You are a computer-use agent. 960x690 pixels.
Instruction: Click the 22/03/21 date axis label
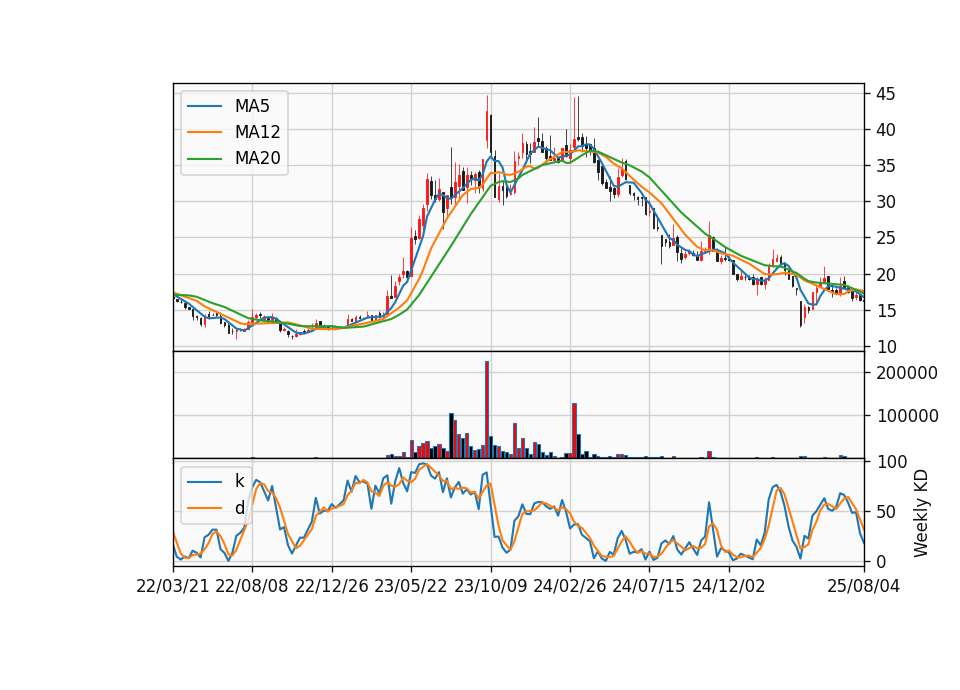point(173,586)
